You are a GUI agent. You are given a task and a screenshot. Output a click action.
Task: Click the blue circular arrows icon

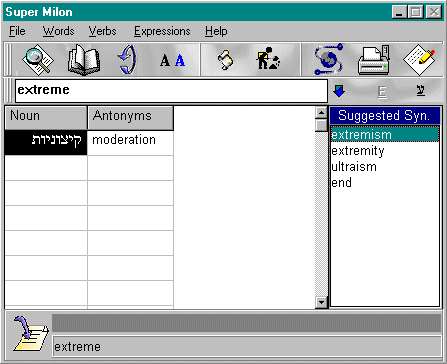click(128, 60)
